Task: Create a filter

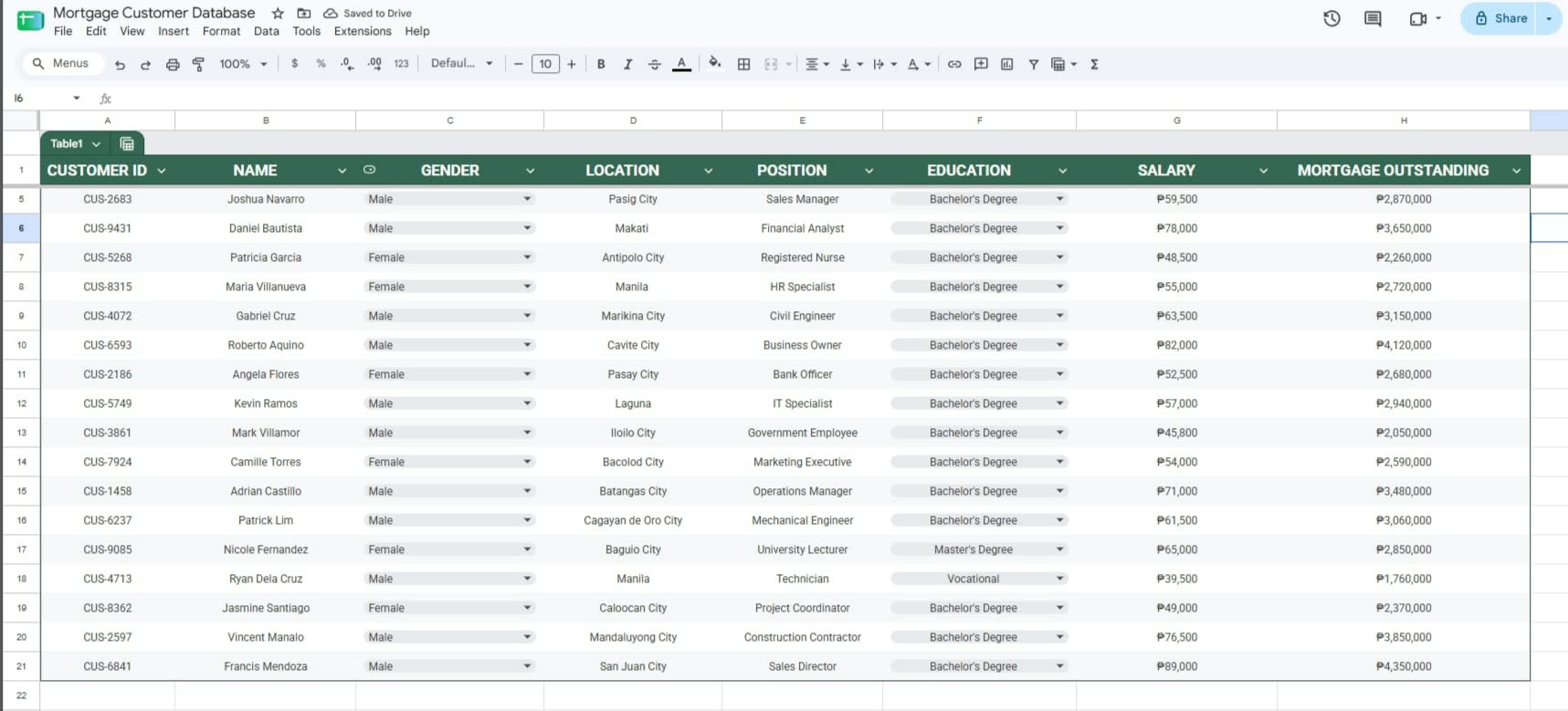Action: tap(1034, 64)
